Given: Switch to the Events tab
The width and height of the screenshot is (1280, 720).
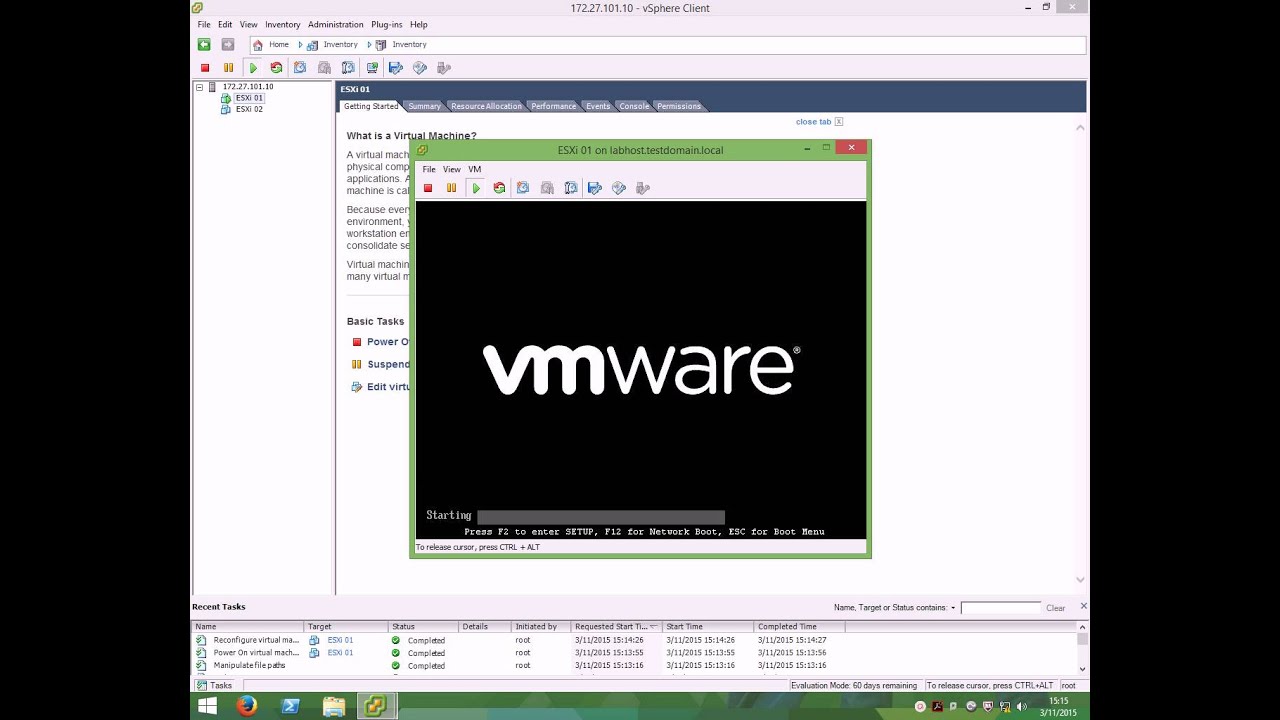Looking at the screenshot, I should tap(598, 106).
